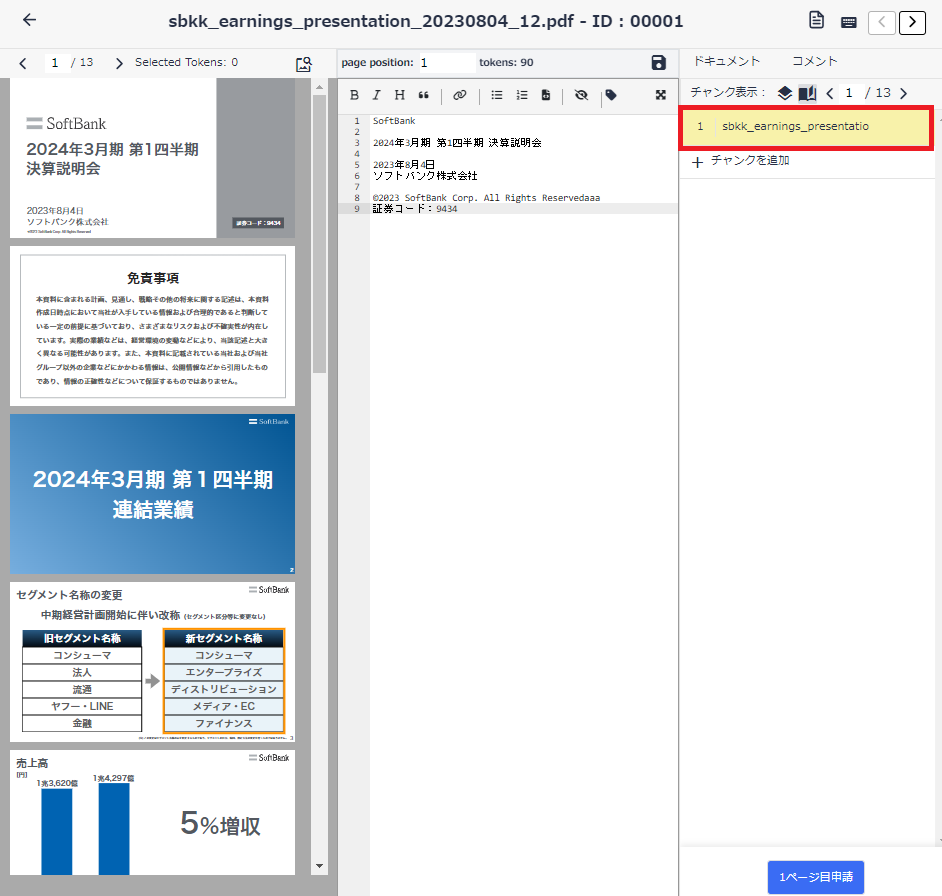Open the SoftBank title slide thumbnail

[153, 158]
